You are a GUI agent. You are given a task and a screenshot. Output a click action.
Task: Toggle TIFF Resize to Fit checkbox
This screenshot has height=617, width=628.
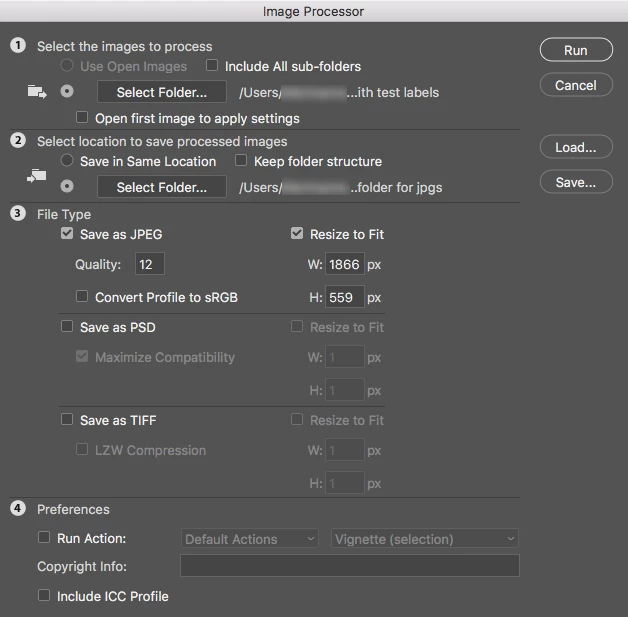click(x=297, y=420)
